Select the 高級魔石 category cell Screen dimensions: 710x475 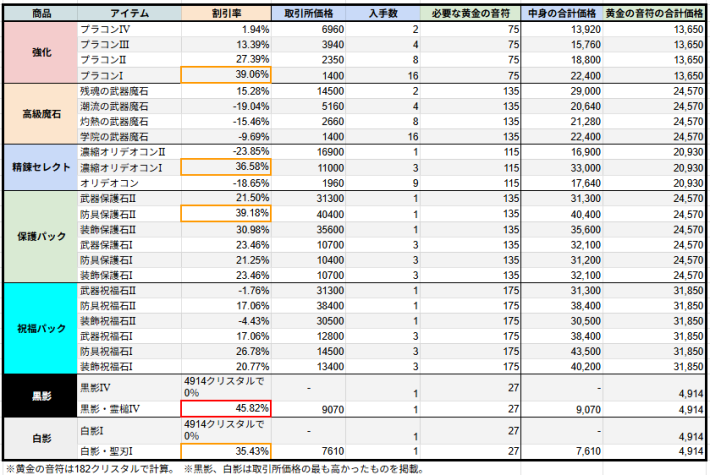pos(40,113)
